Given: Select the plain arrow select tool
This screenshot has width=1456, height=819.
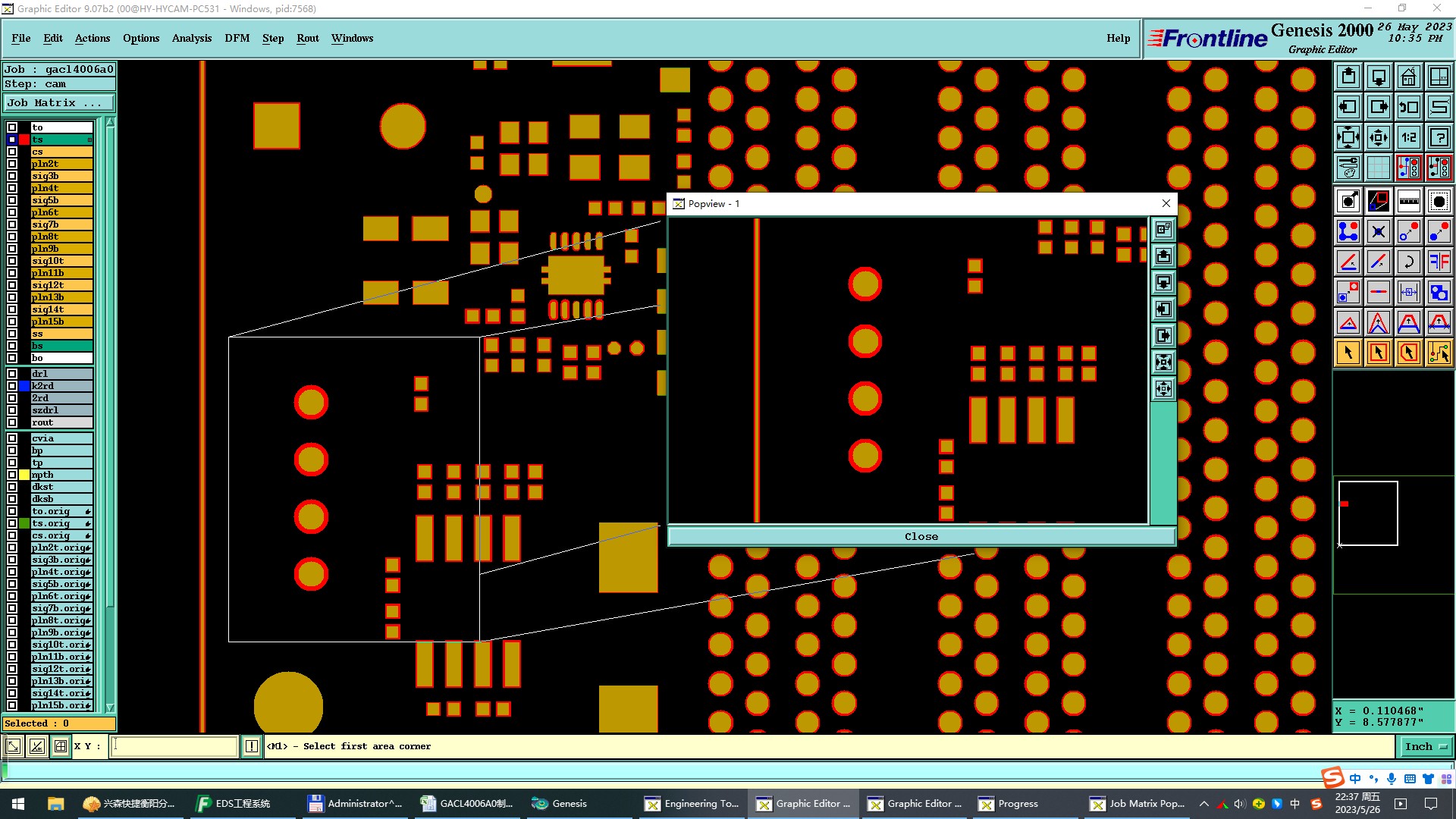Looking at the screenshot, I should click(1348, 353).
